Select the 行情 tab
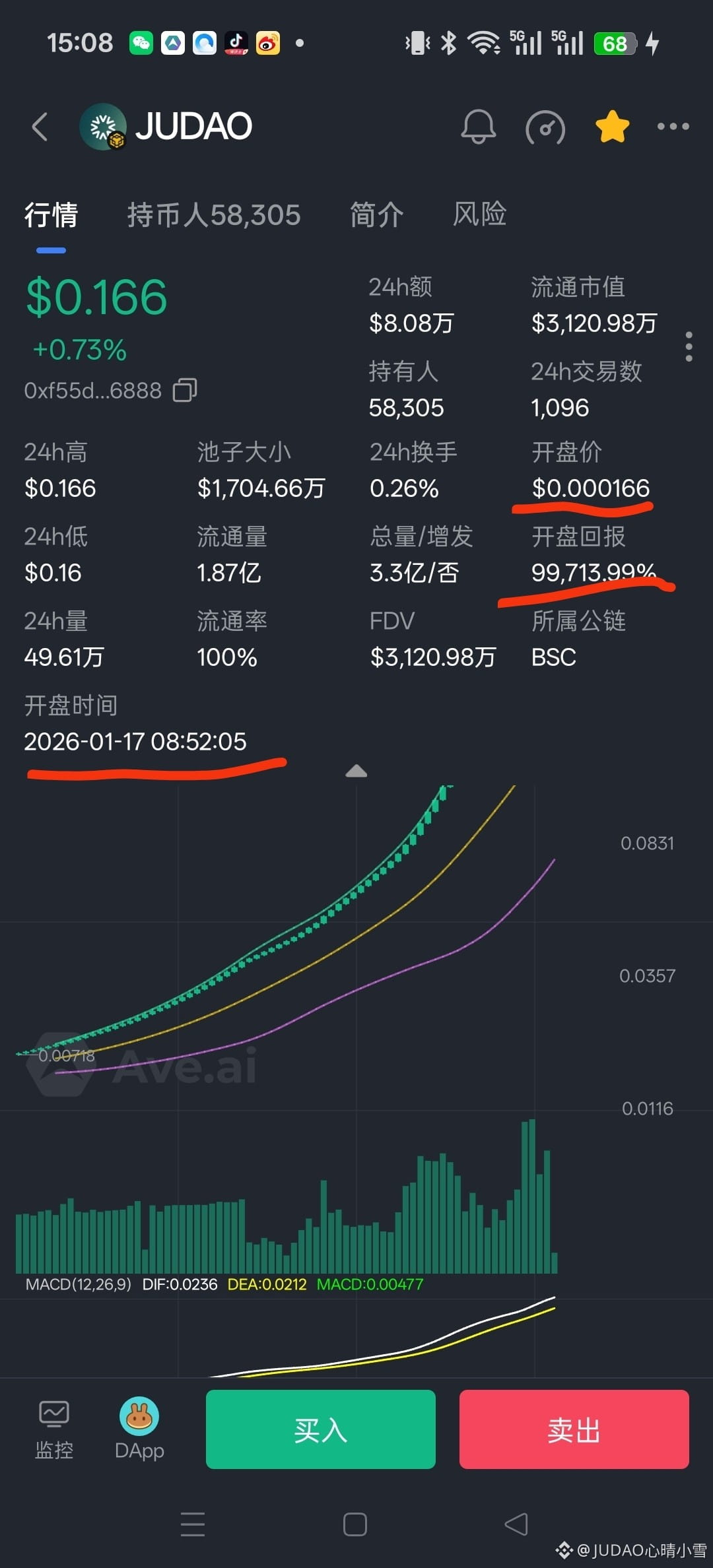 click(51, 215)
